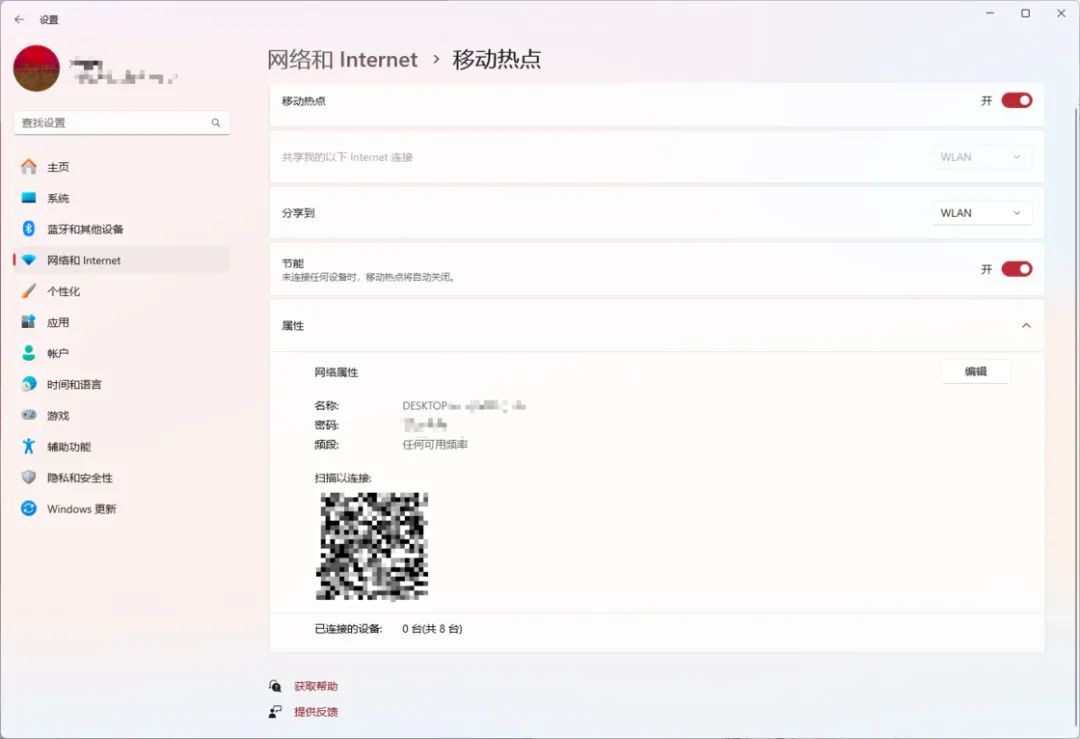The width and height of the screenshot is (1080, 739).
Task: Click the 0 台(共 8 台) connected devices count
Action: pos(433,628)
